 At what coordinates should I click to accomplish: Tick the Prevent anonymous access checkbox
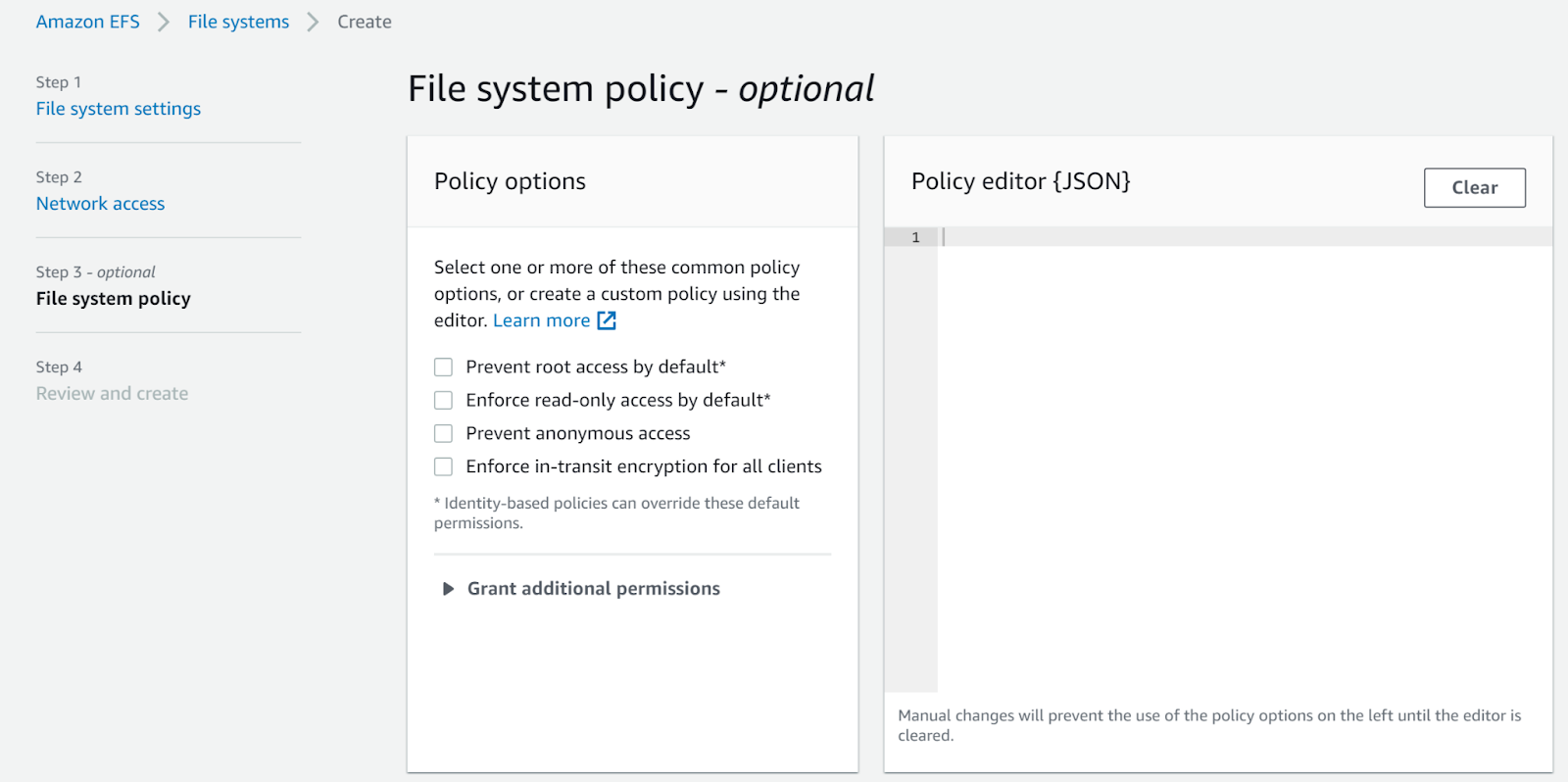click(444, 434)
